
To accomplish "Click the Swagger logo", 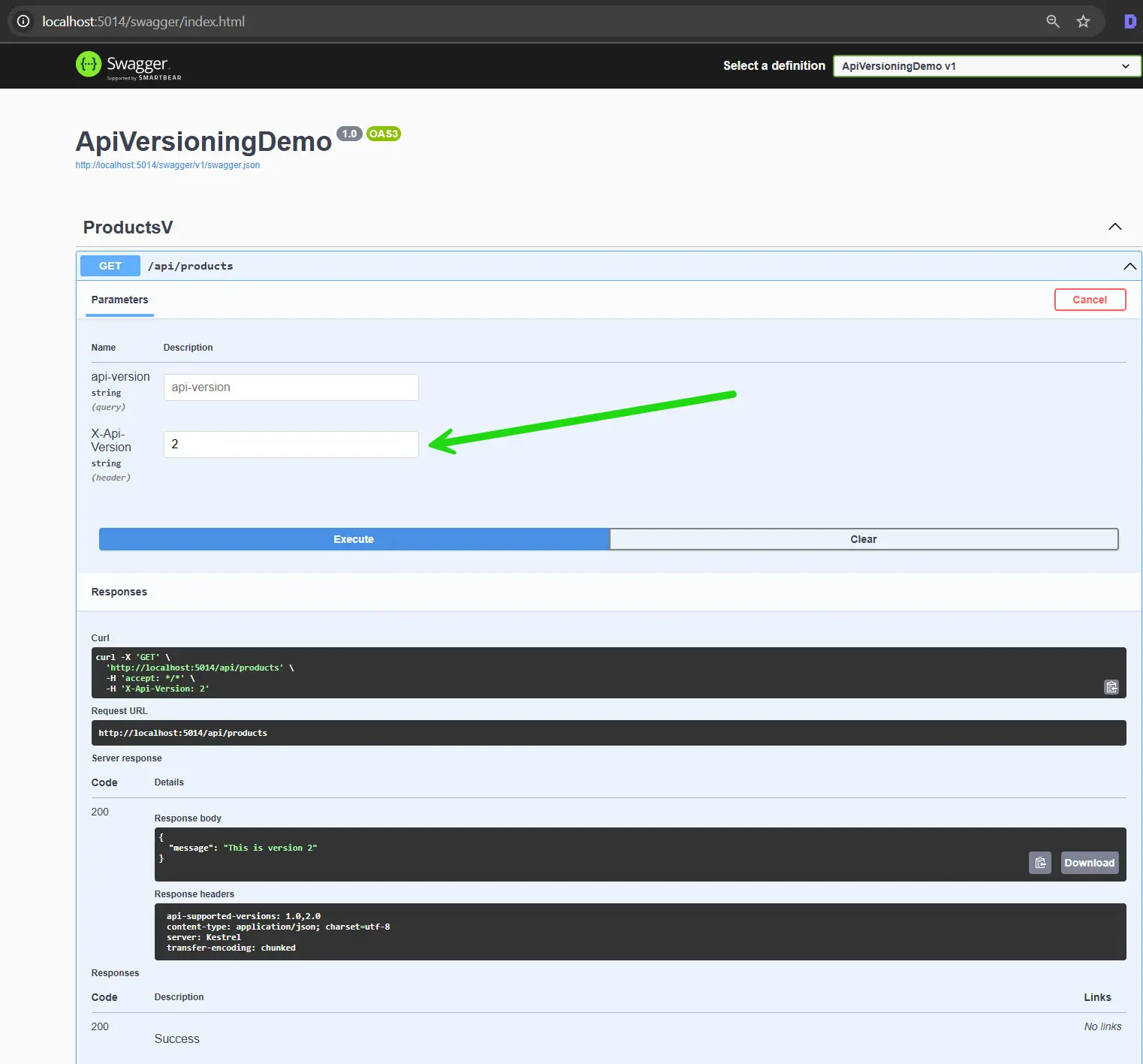I will coord(128,65).
